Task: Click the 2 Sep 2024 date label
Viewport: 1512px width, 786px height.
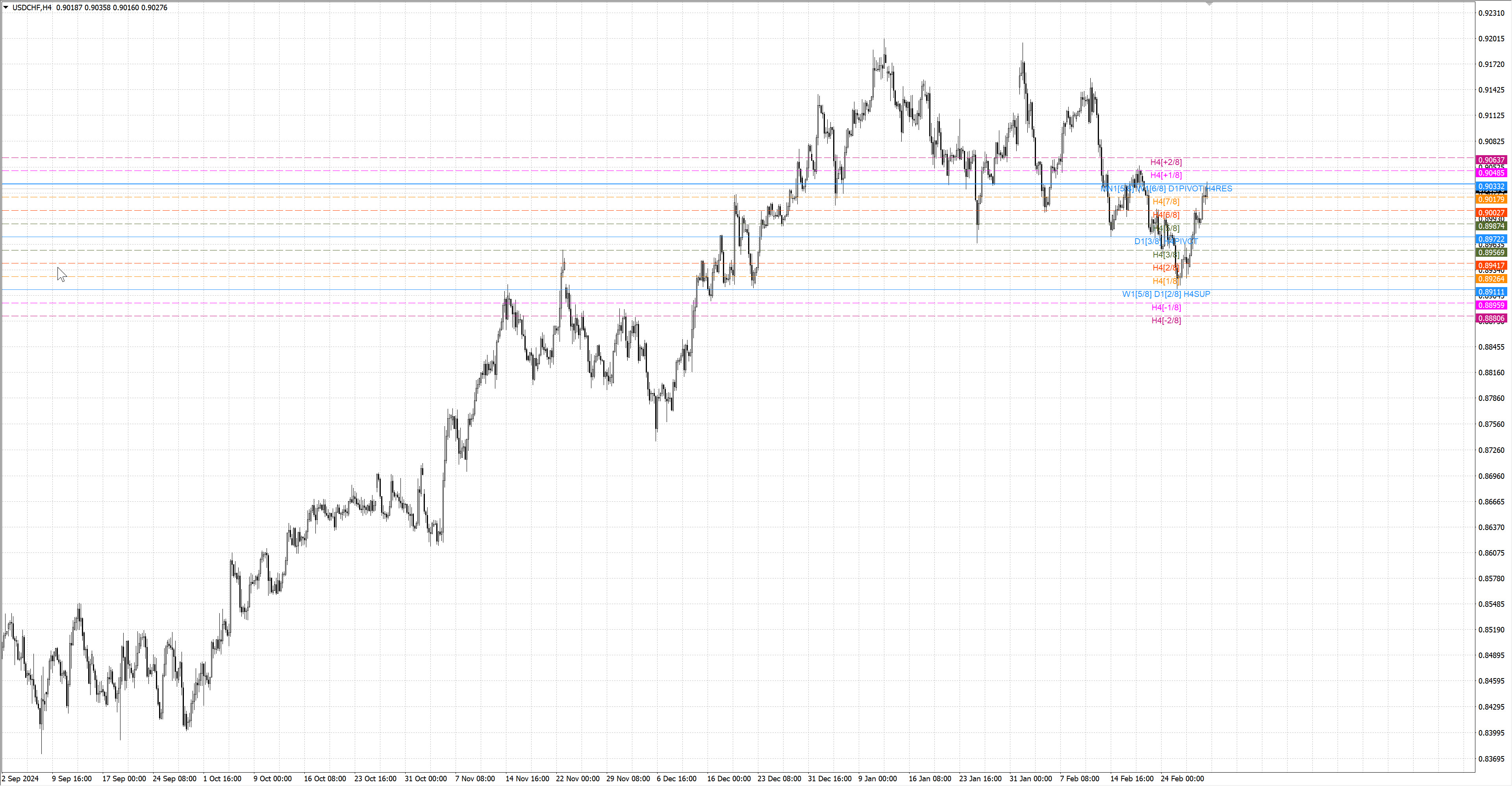Action: click(20, 779)
